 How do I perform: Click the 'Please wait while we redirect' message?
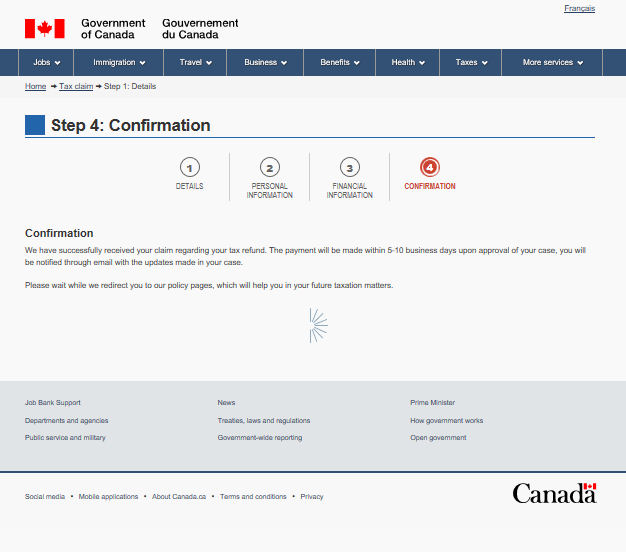[x=209, y=285]
